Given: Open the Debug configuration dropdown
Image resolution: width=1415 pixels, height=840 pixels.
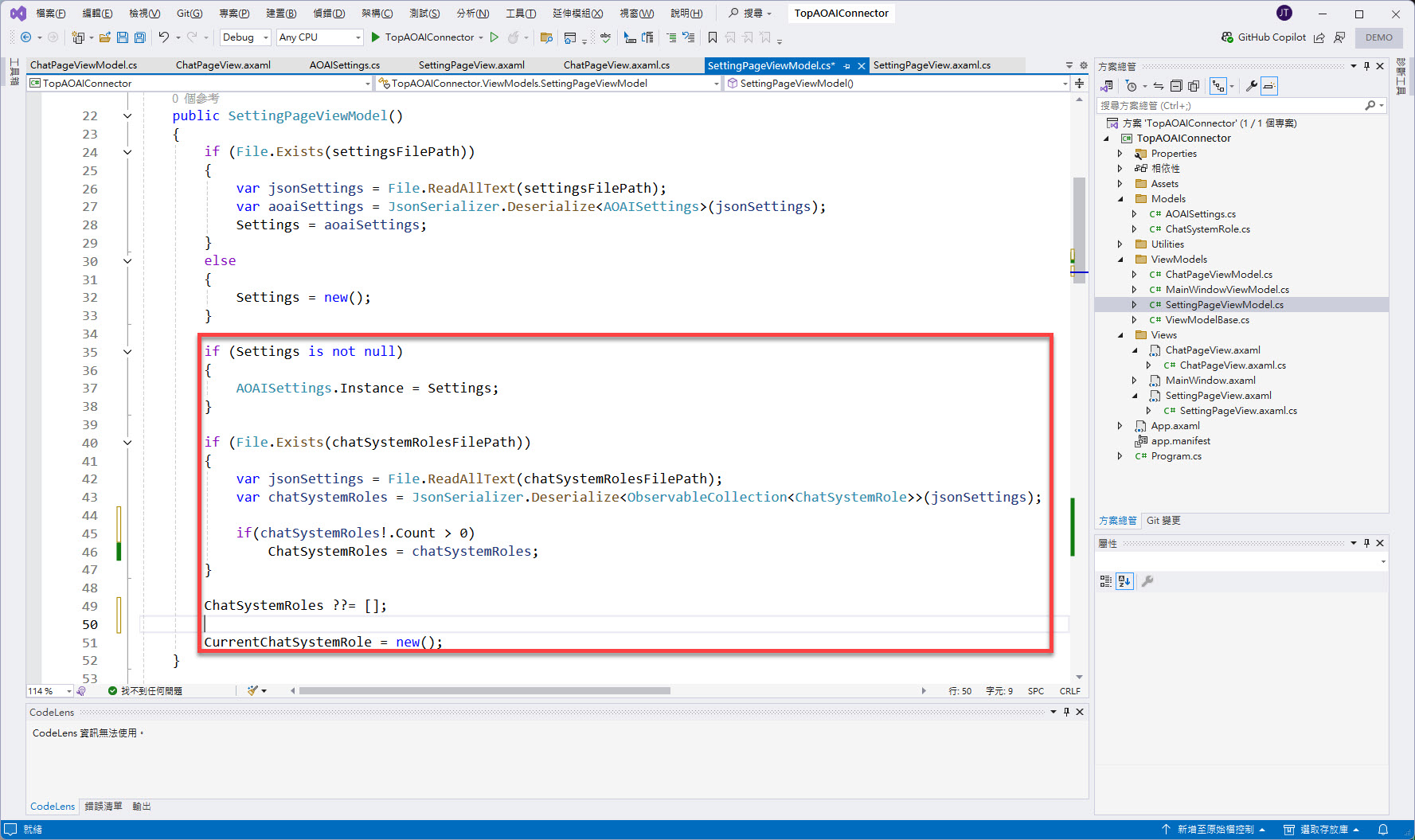Looking at the screenshot, I should 244,37.
